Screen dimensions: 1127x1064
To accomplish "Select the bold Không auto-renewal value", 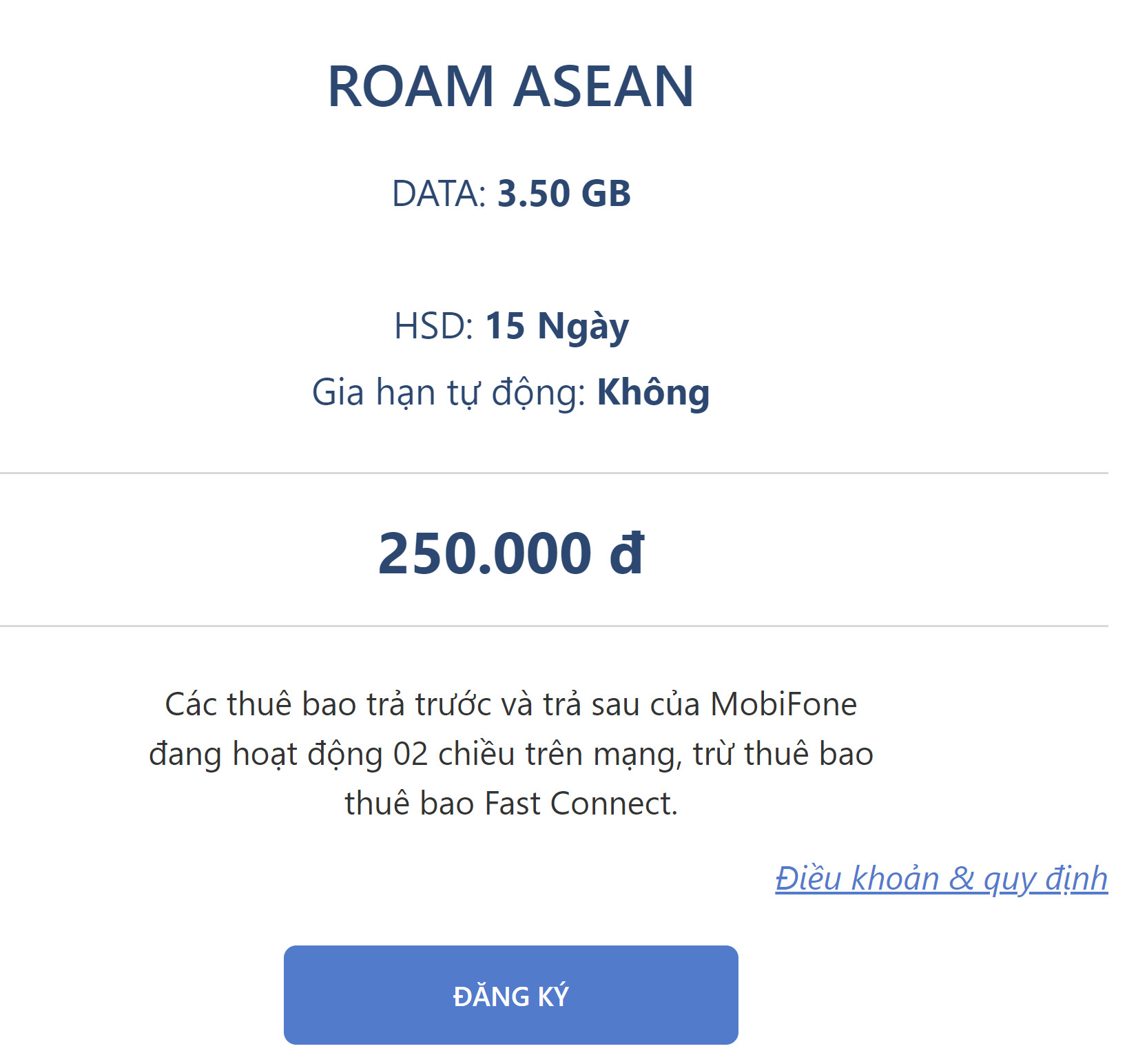I will click(653, 393).
